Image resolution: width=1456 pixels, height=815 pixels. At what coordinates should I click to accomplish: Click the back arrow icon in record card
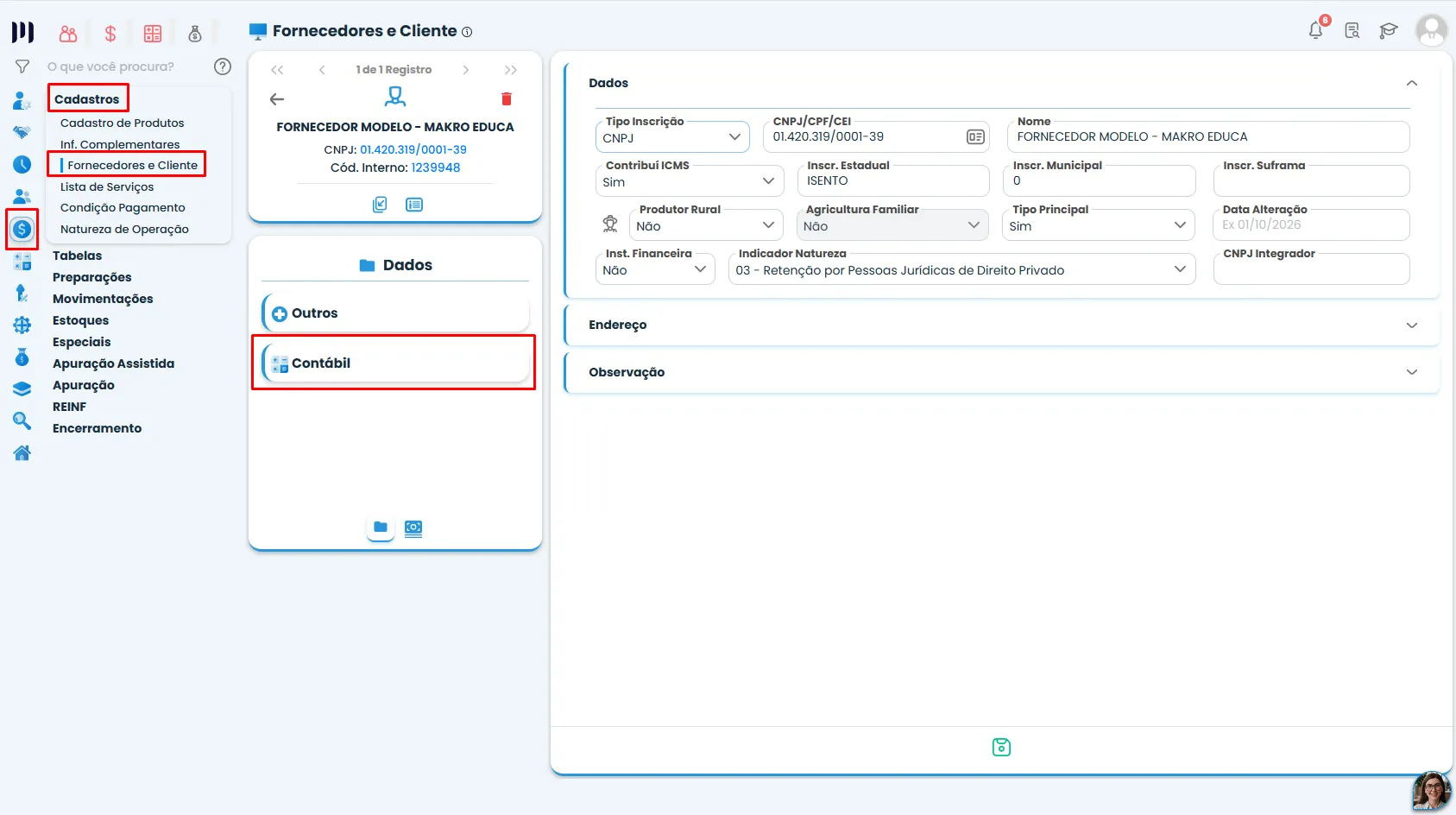pos(277,99)
